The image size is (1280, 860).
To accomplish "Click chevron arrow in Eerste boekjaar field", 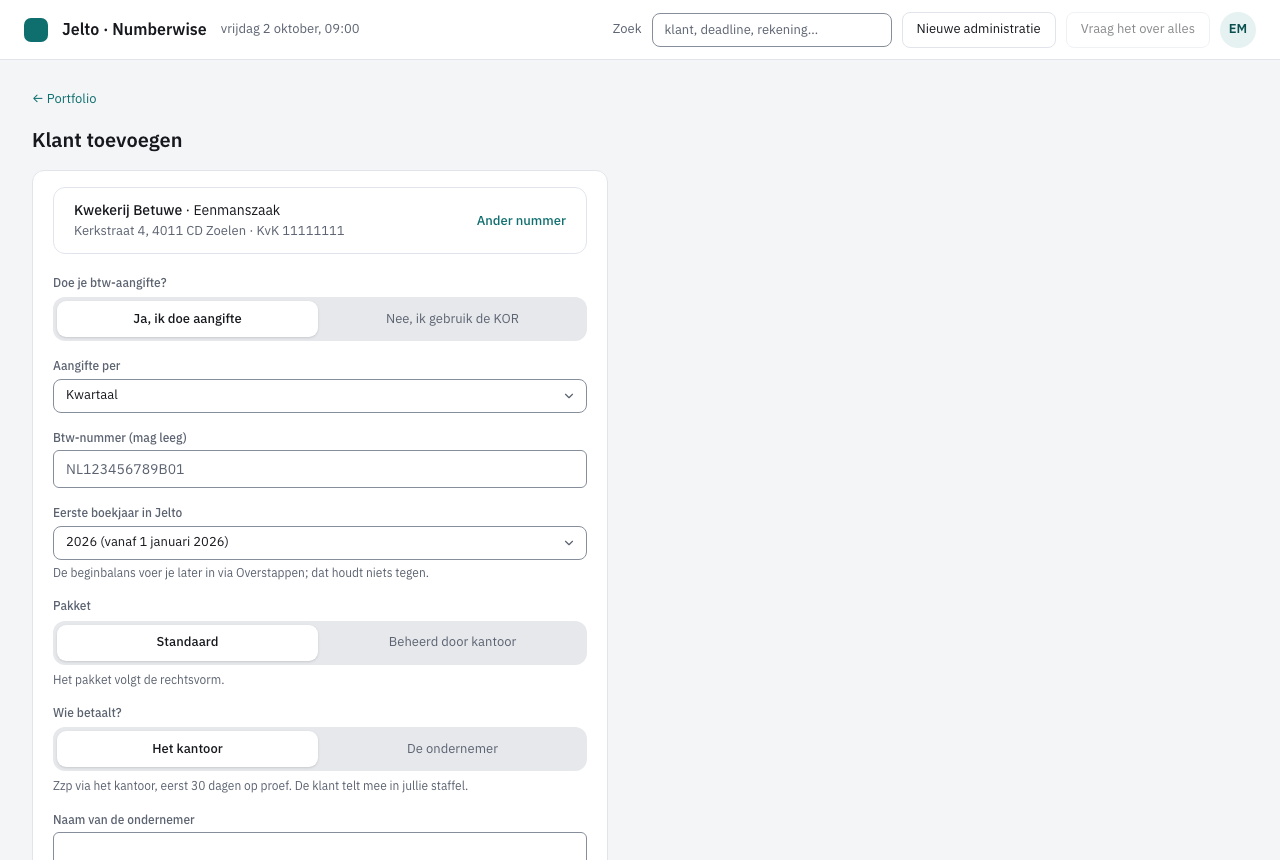I will click(569, 543).
